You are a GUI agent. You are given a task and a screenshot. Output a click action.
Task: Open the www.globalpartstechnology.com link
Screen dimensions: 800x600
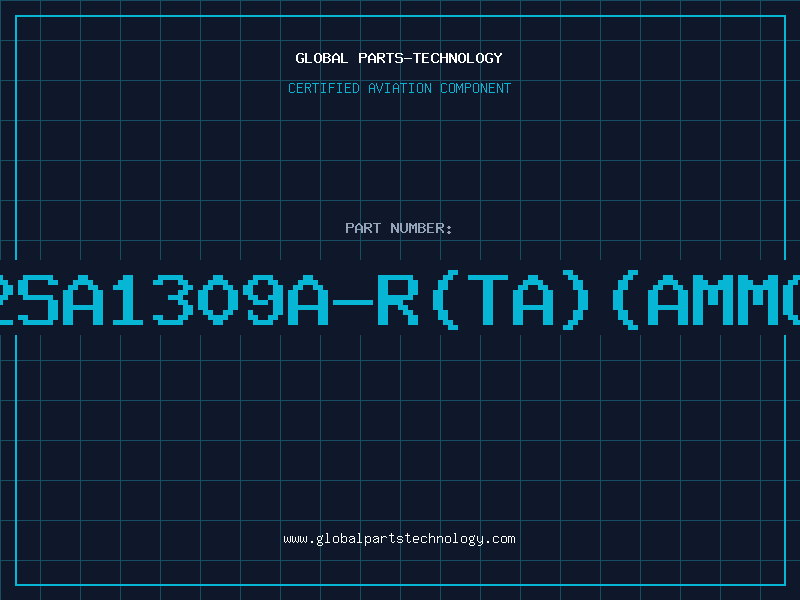tap(399, 539)
